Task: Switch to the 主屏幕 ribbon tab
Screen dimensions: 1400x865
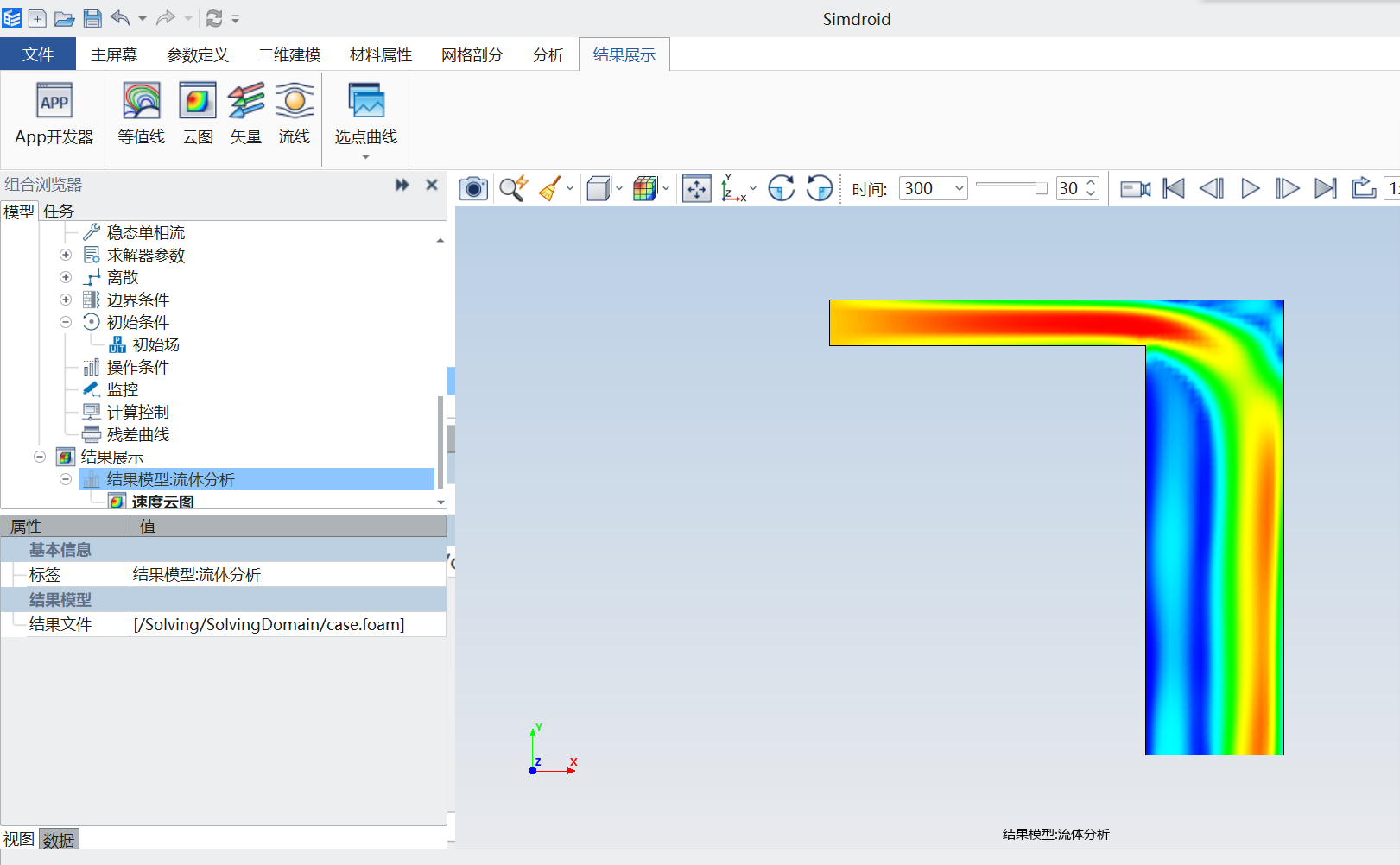Action: pyautogui.click(x=114, y=54)
